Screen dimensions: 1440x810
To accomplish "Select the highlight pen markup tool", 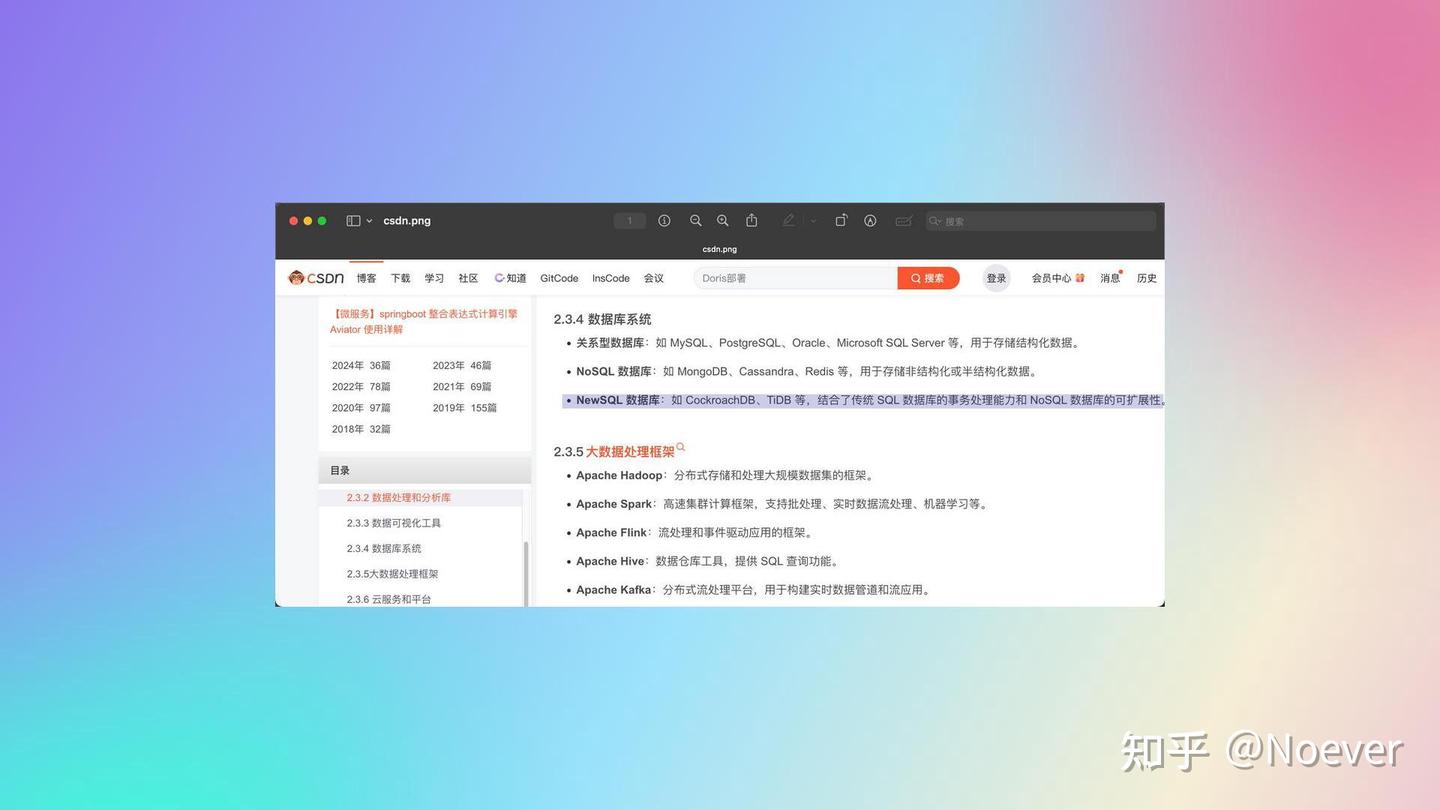I will (788, 221).
